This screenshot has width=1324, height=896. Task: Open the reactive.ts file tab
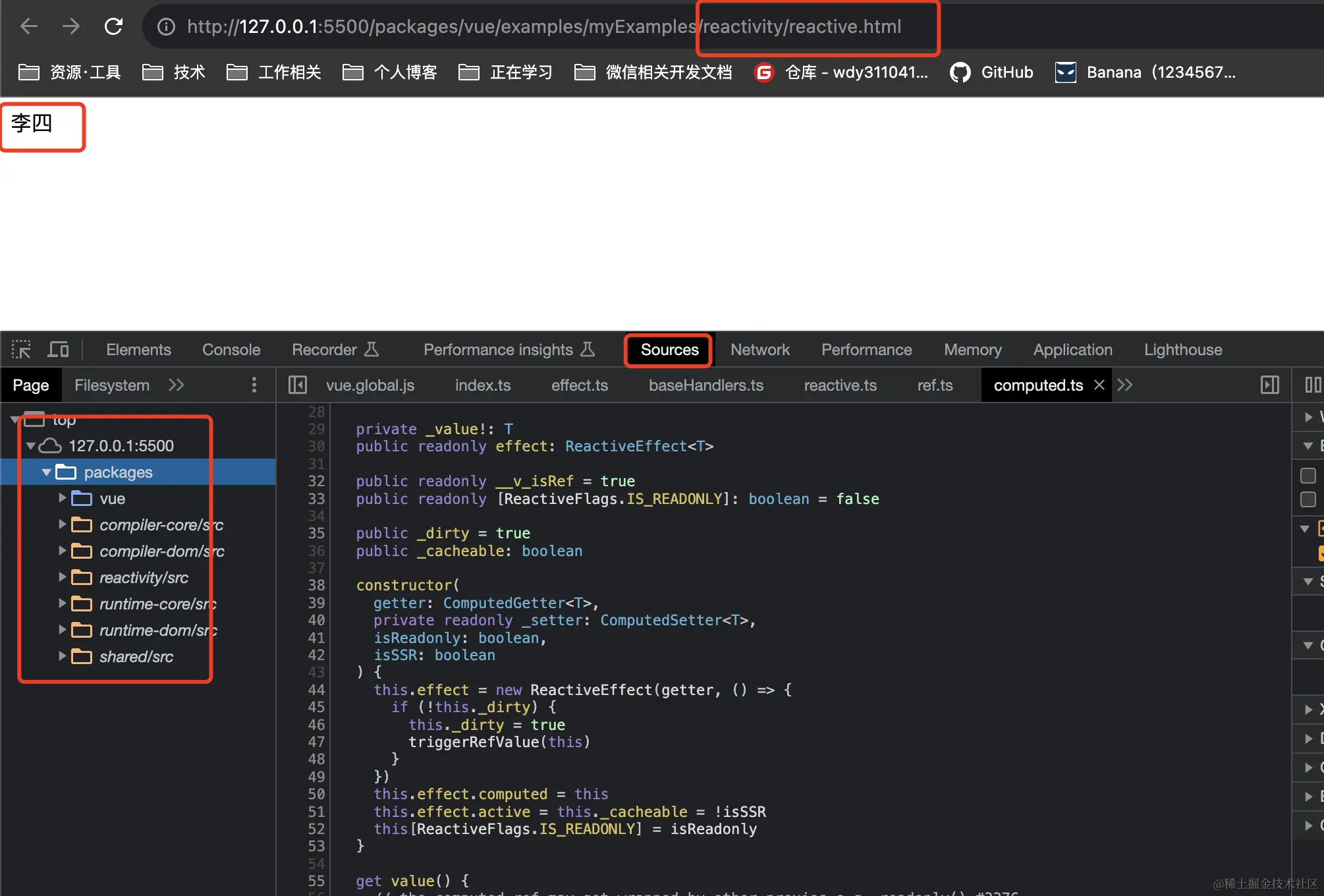[840, 385]
